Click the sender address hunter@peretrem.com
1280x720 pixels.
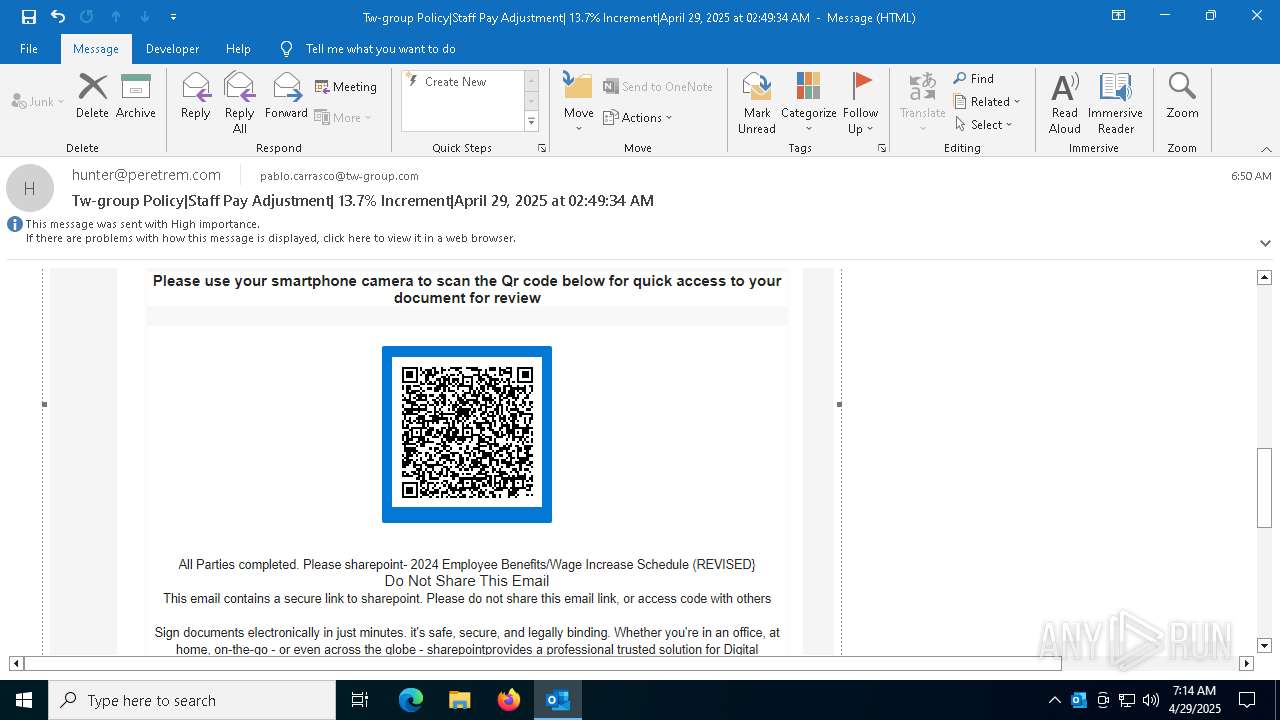pyautogui.click(x=146, y=175)
